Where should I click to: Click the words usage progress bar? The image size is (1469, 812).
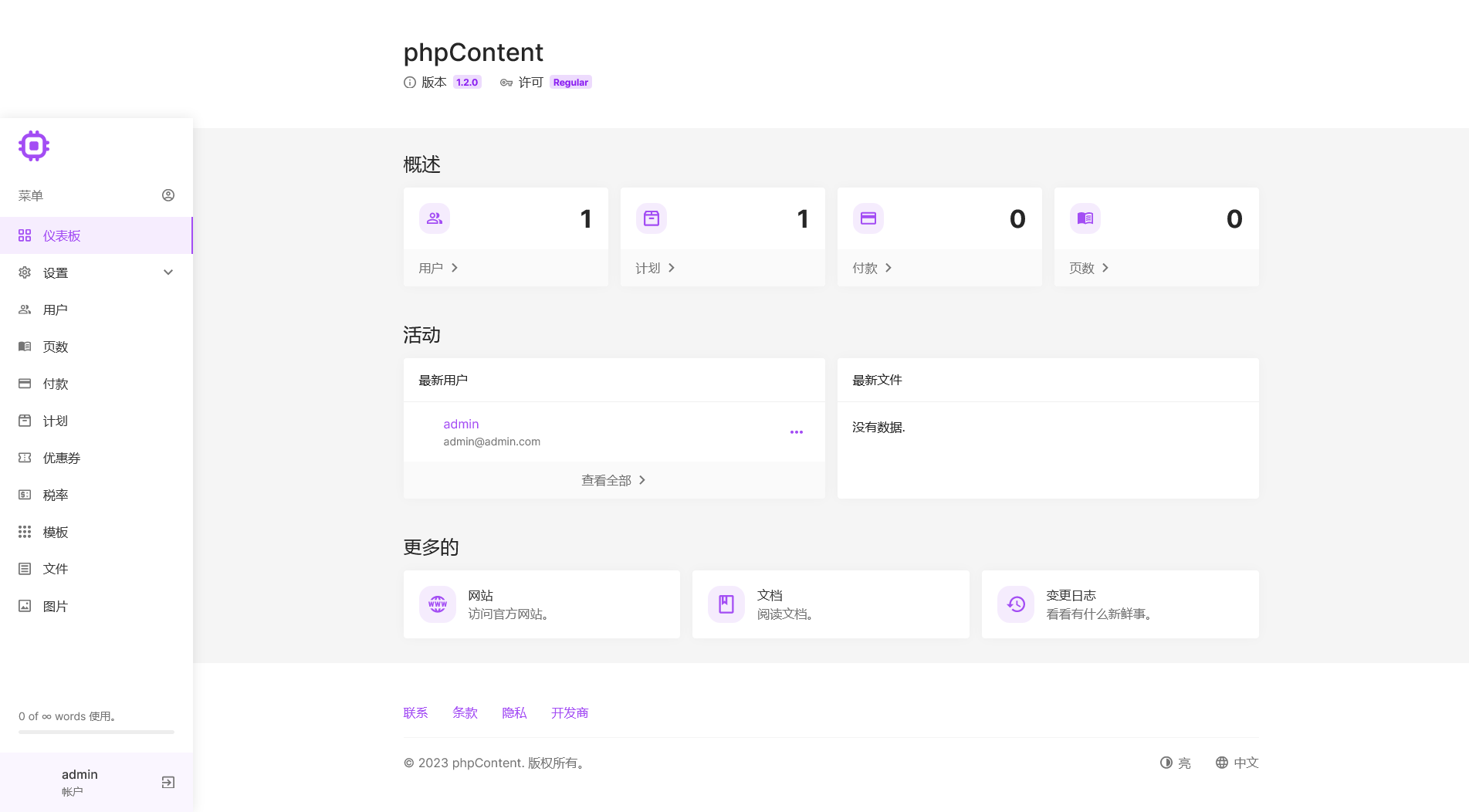pyautogui.click(x=96, y=732)
